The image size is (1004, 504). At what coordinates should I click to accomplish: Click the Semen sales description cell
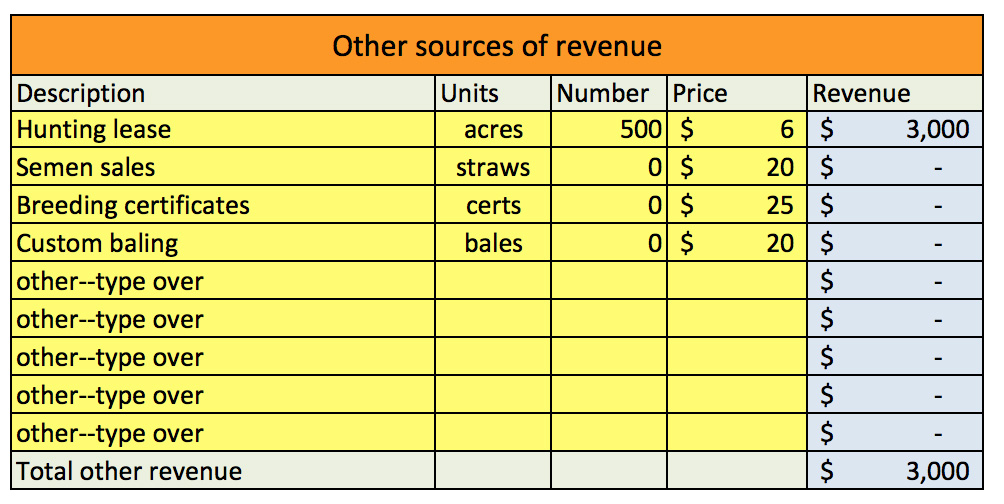pyautogui.click(x=224, y=167)
